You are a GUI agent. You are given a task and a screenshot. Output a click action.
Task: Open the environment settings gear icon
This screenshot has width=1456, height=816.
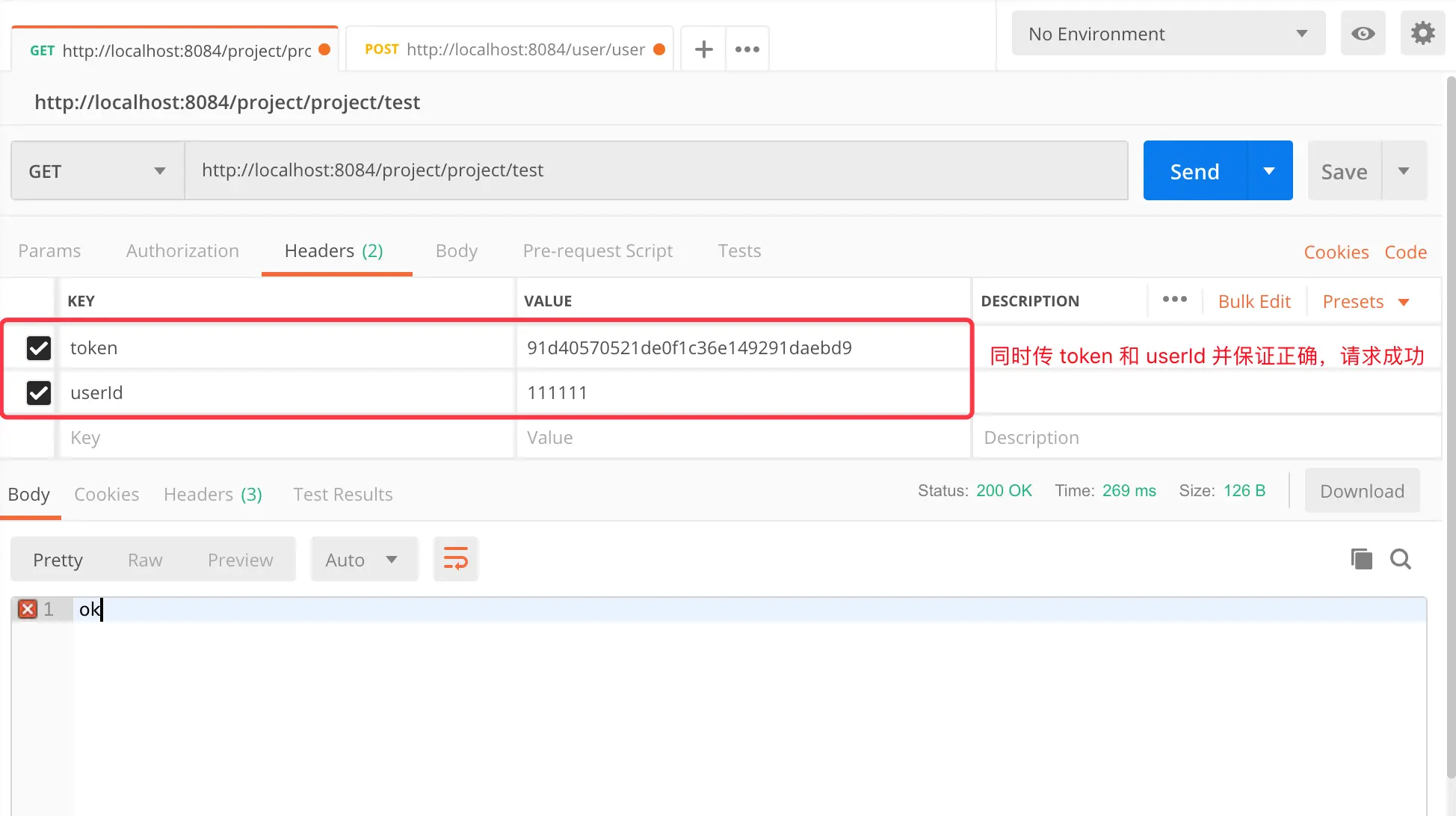1422,34
